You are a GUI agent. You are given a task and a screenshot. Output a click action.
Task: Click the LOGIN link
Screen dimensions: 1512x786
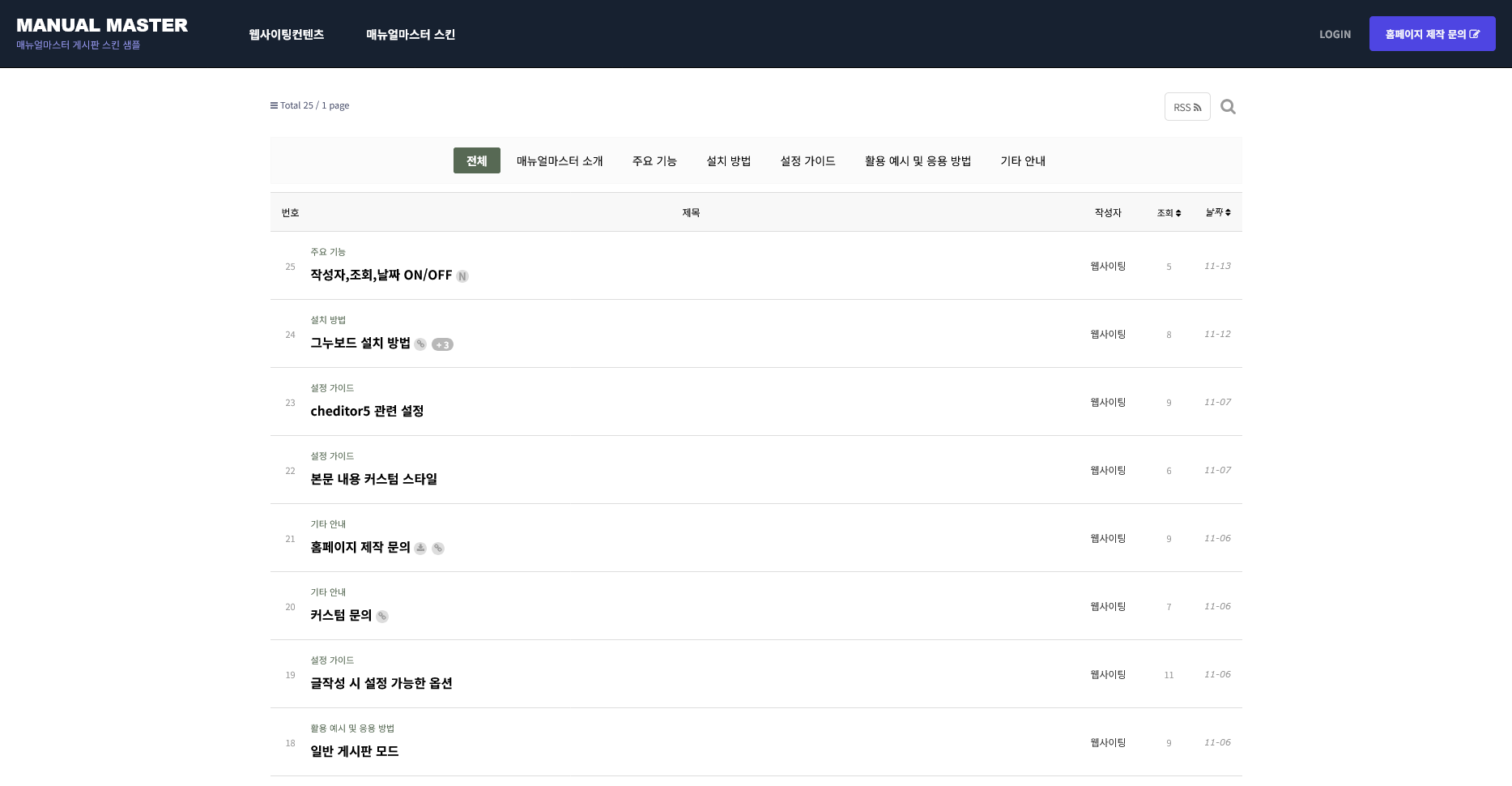(1335, 34)
